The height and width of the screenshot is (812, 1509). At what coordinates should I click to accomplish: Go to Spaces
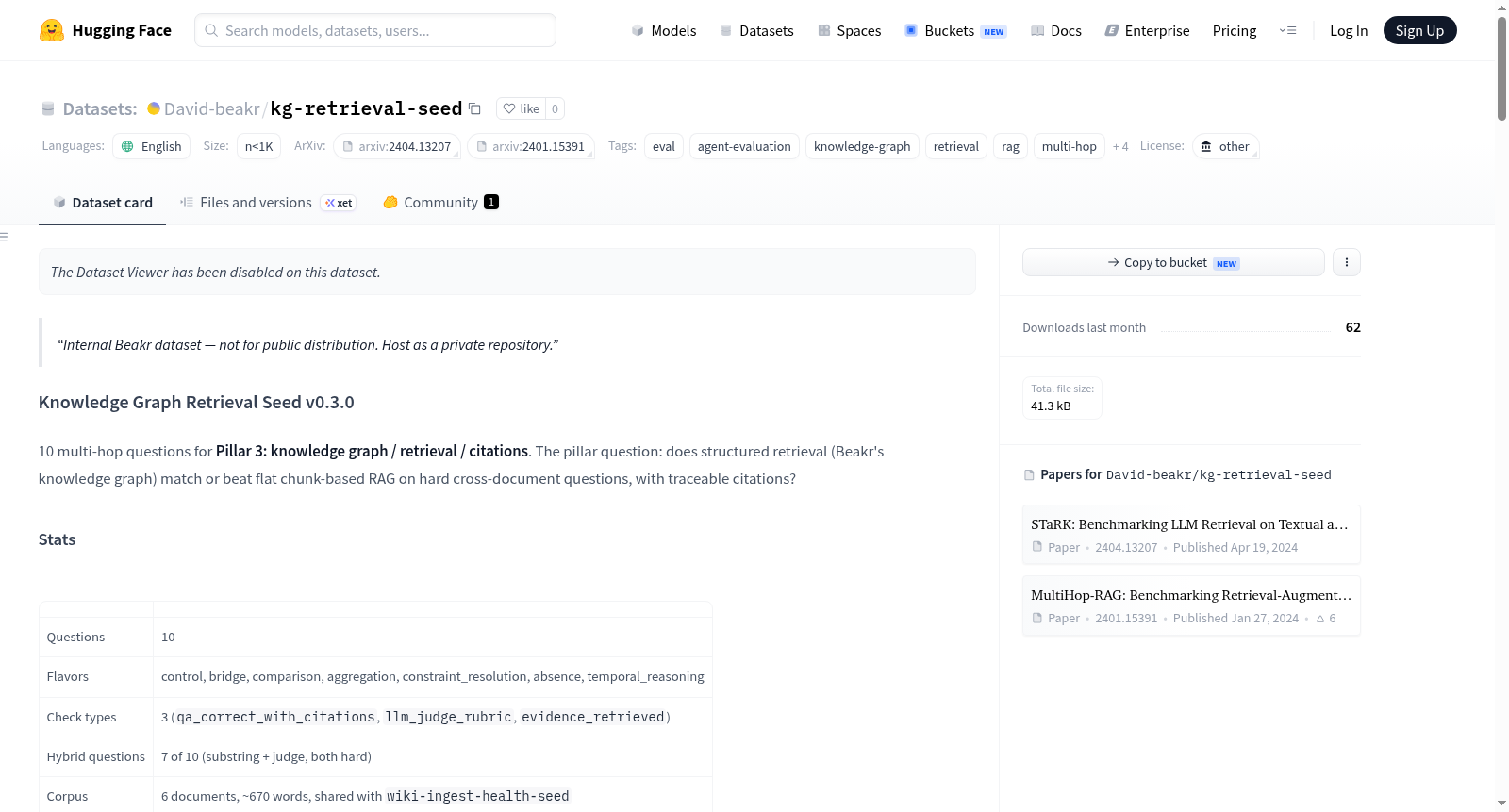tap(850, 30)
